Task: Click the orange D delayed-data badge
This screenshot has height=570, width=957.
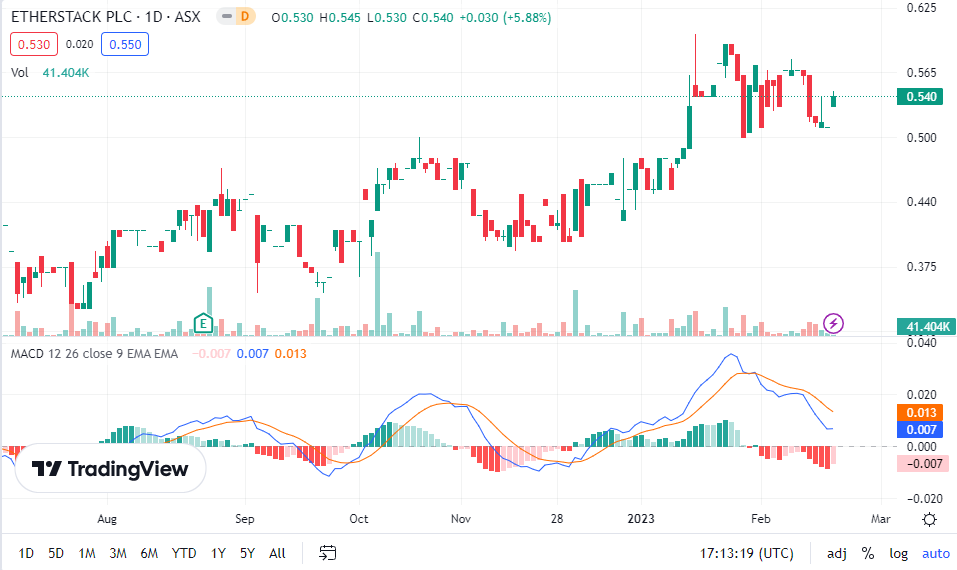Action: coord(246,18)
